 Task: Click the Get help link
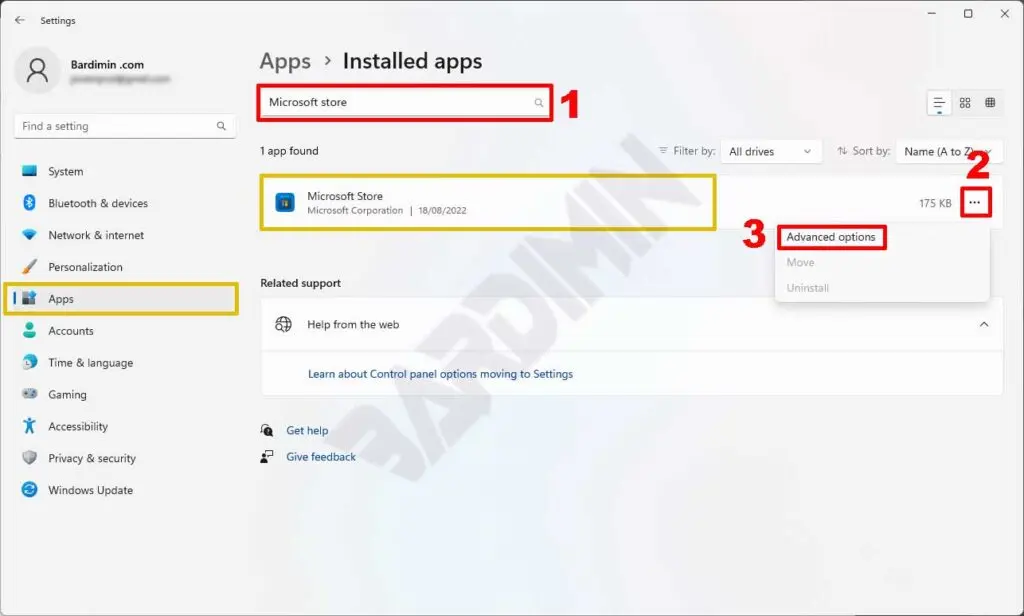(307, 430)
